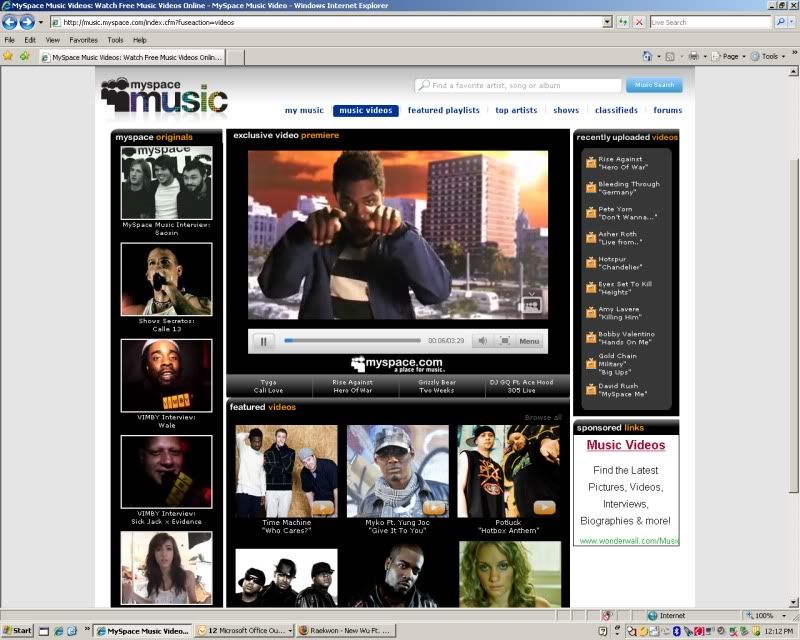Click the Add to Favorites icon
This screenshot has height=640, width=800.
tap(24, 56)
